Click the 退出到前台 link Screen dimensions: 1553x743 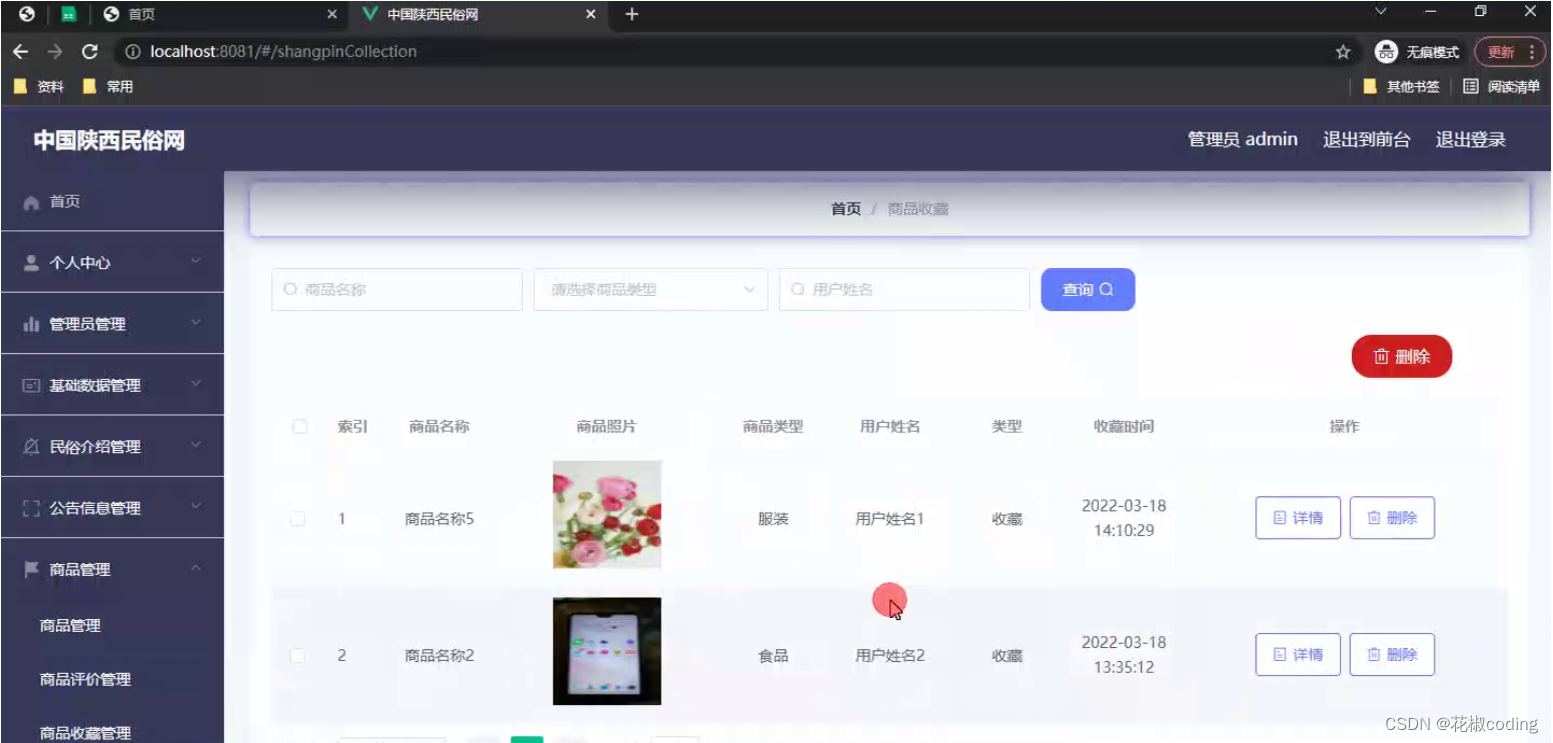pos(1367,139)
